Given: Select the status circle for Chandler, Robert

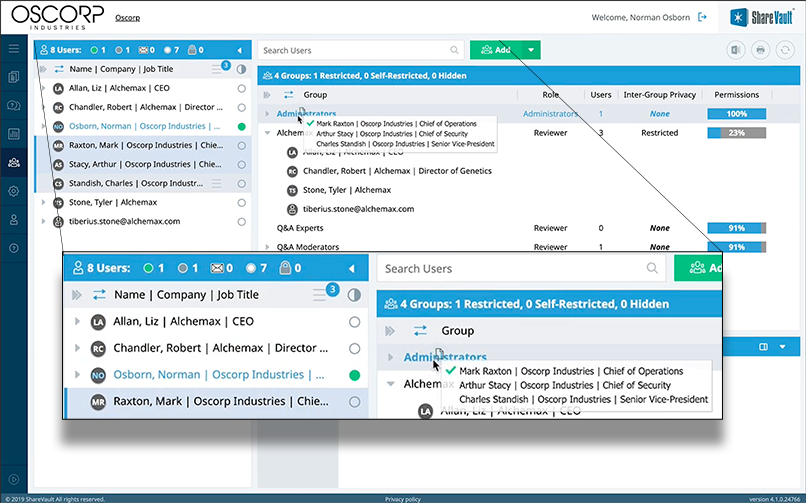Looking at the screenshot, I should click(x=242, y=107).
